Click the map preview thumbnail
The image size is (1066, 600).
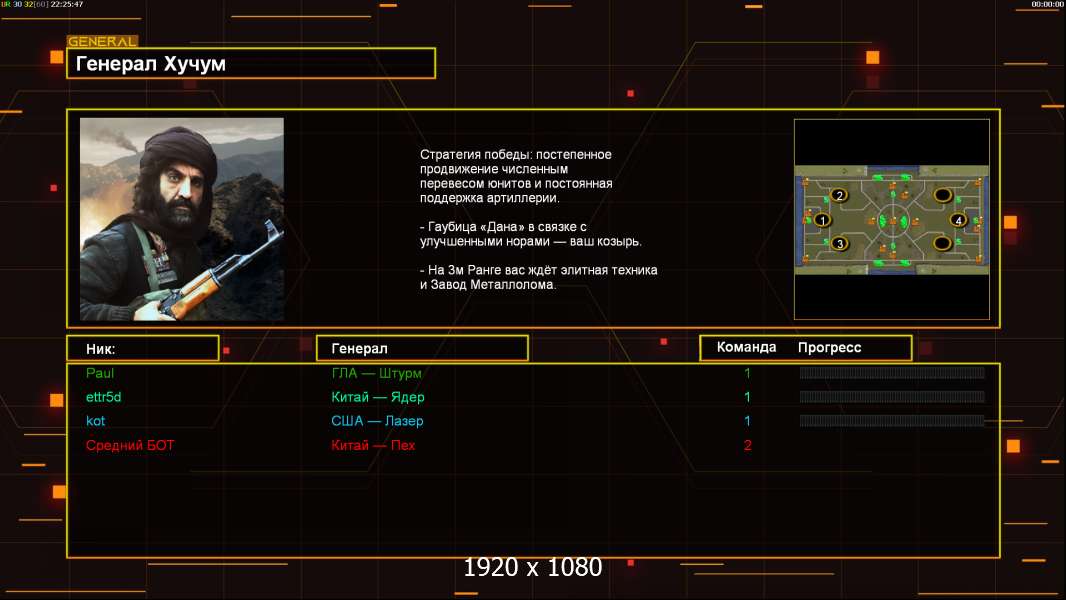[x=891, y=219]
